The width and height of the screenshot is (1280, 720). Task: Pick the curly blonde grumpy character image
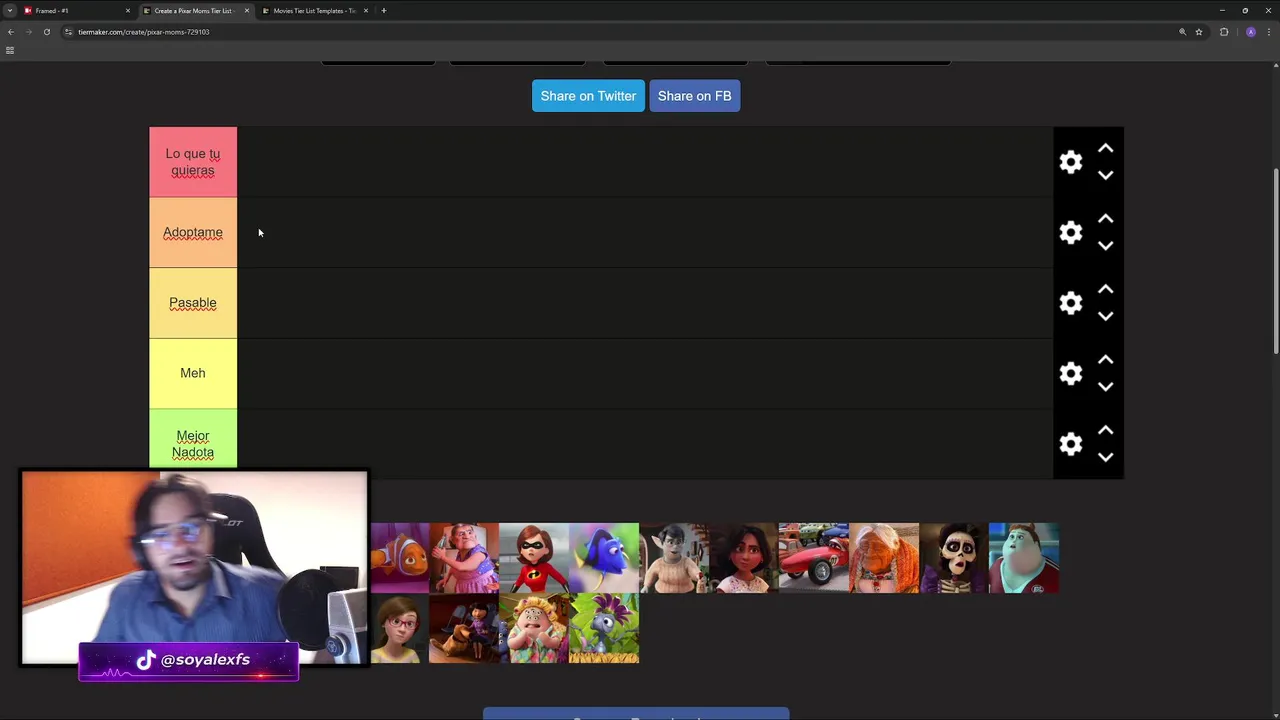(x=534, y=628)
